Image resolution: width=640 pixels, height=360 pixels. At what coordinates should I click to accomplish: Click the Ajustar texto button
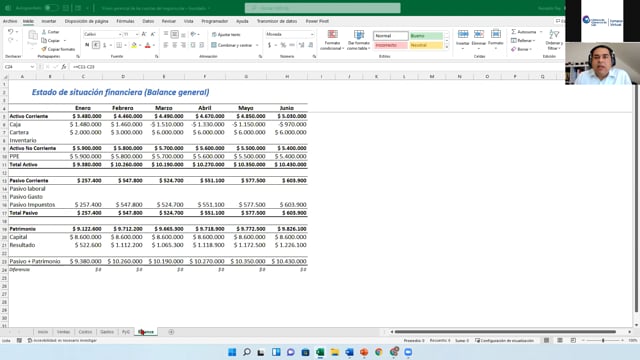coord(226,35)
